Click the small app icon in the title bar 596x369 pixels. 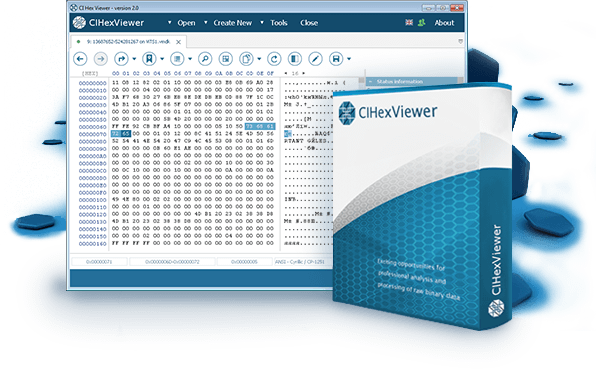[x=74, y=7]
